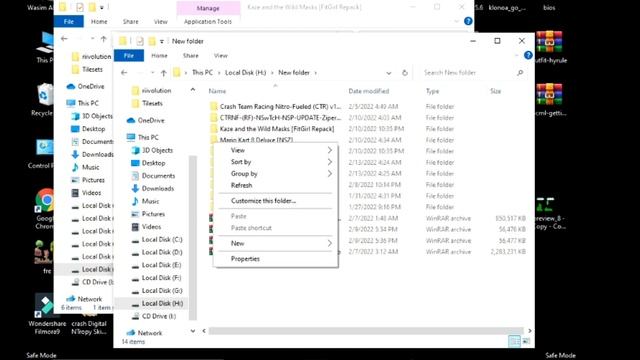Click This PC breadcrumb in address bar
The height and width of the screenshot is (360, 640).
click(x=202, y=73)
